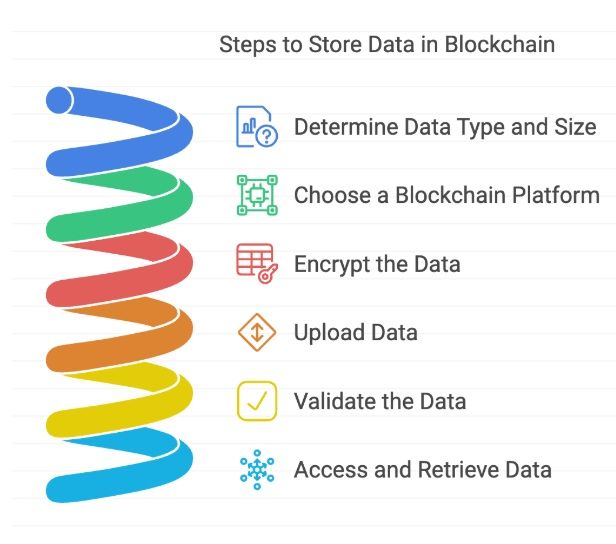Click the light blue network snowflake icon
Image resolution: width=616 pixels, height=544 pixels.
click(257, 470)
